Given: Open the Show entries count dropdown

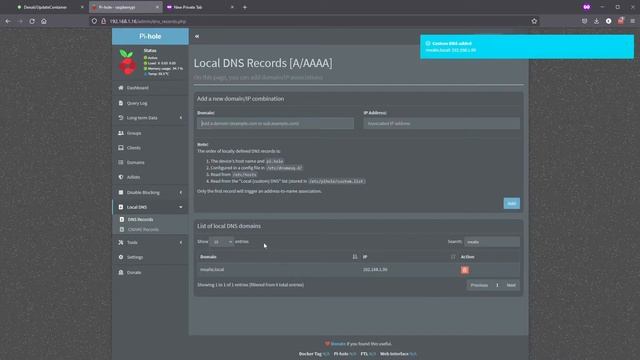Looking at the screenshot, I should (x=221, y=242).
